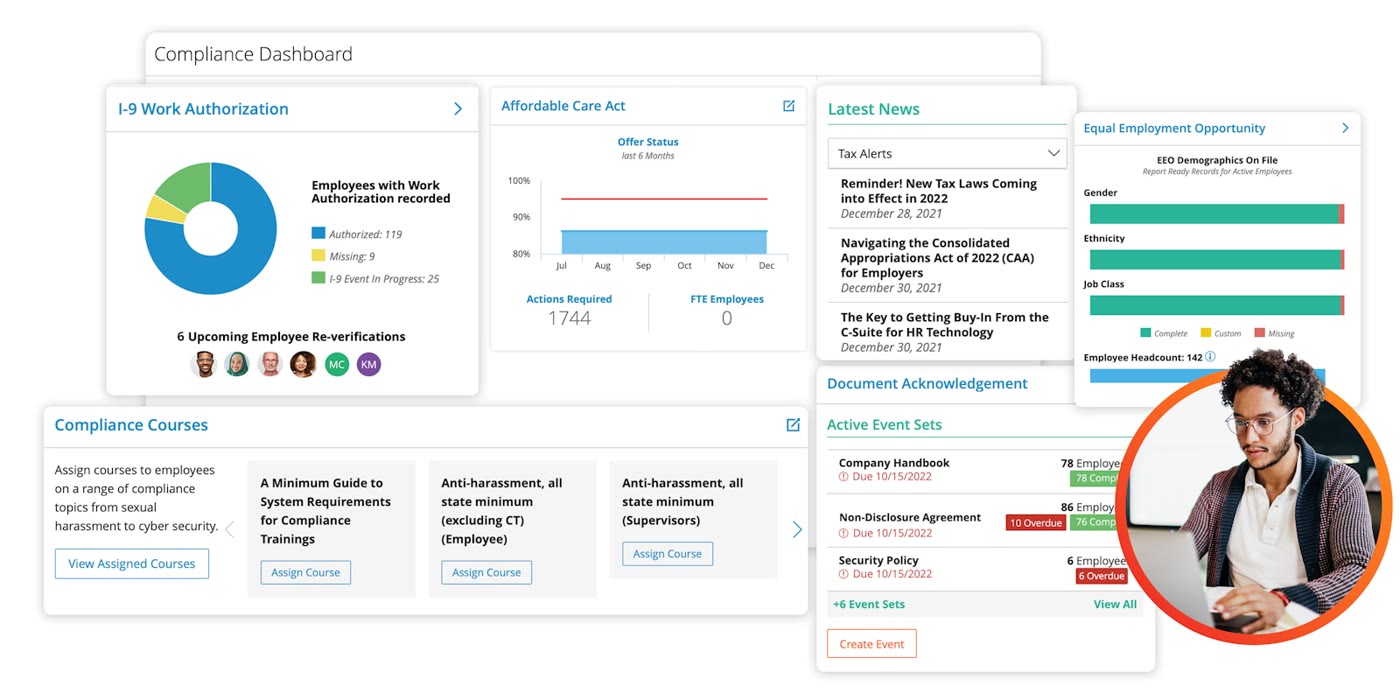Open Affordable Care Act edit icon
The width and height of the screenshot is (1400, 700).
click(x=788, y=106)
